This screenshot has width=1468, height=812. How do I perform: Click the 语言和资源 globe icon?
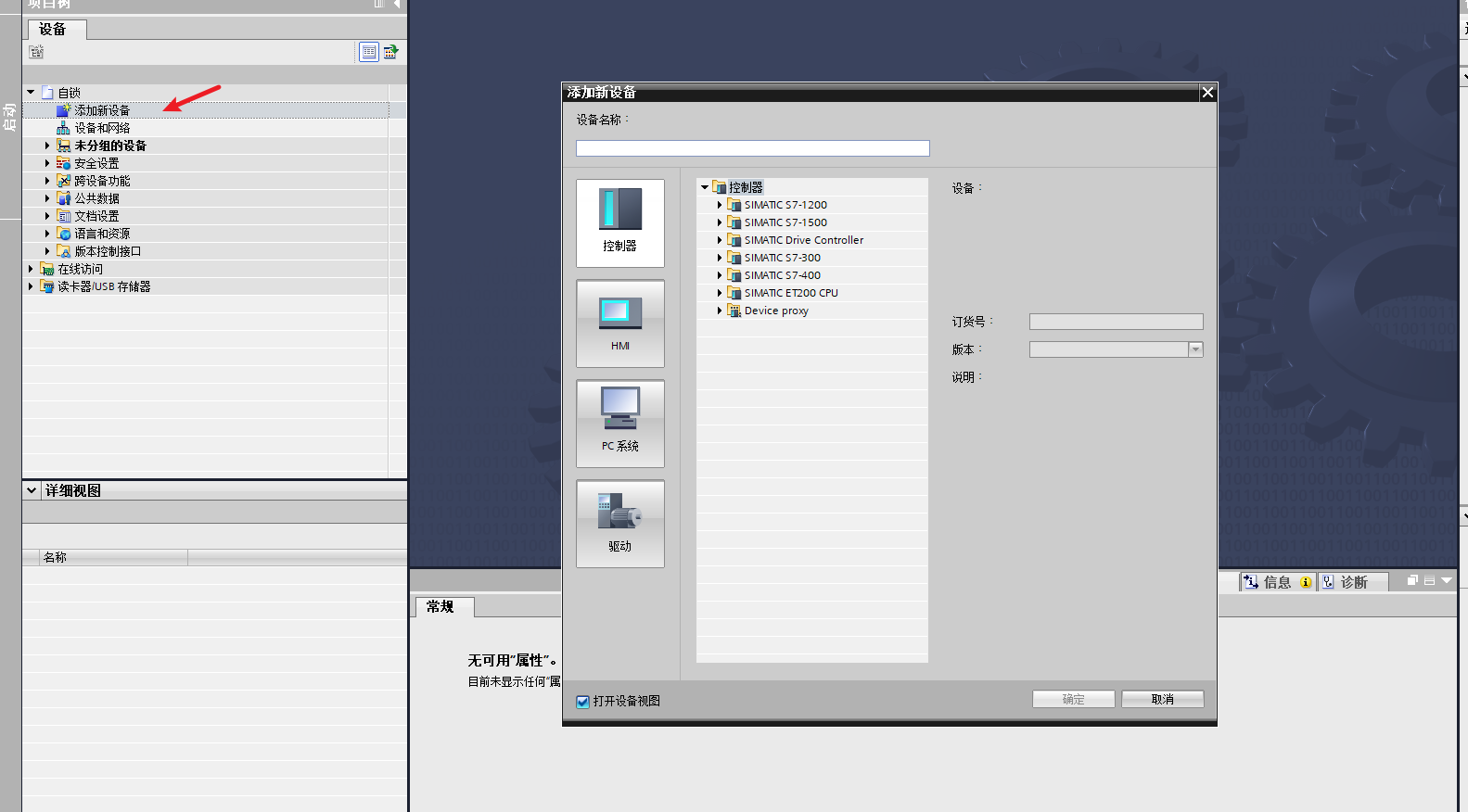tap(63, 234)
